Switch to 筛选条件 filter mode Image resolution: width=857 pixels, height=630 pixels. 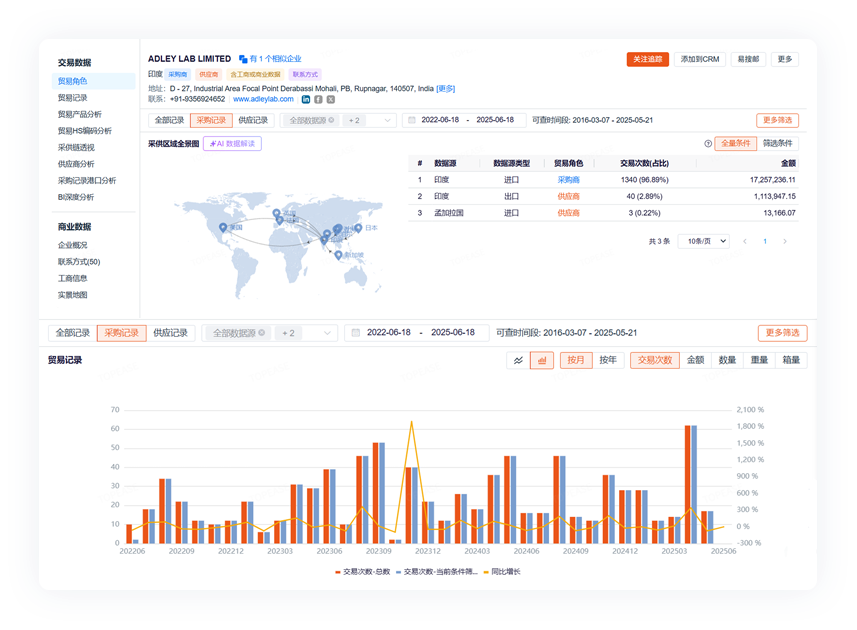(x=779, y=144)
